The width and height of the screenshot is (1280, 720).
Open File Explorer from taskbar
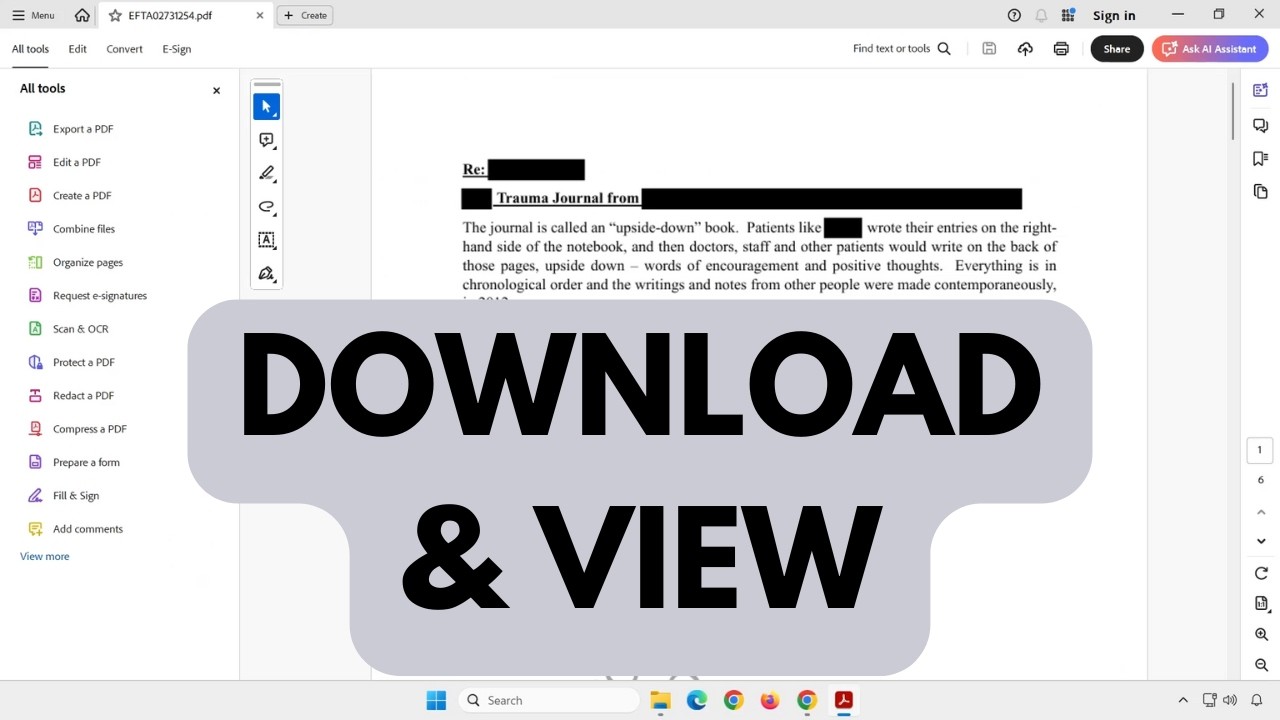[660, 700]
